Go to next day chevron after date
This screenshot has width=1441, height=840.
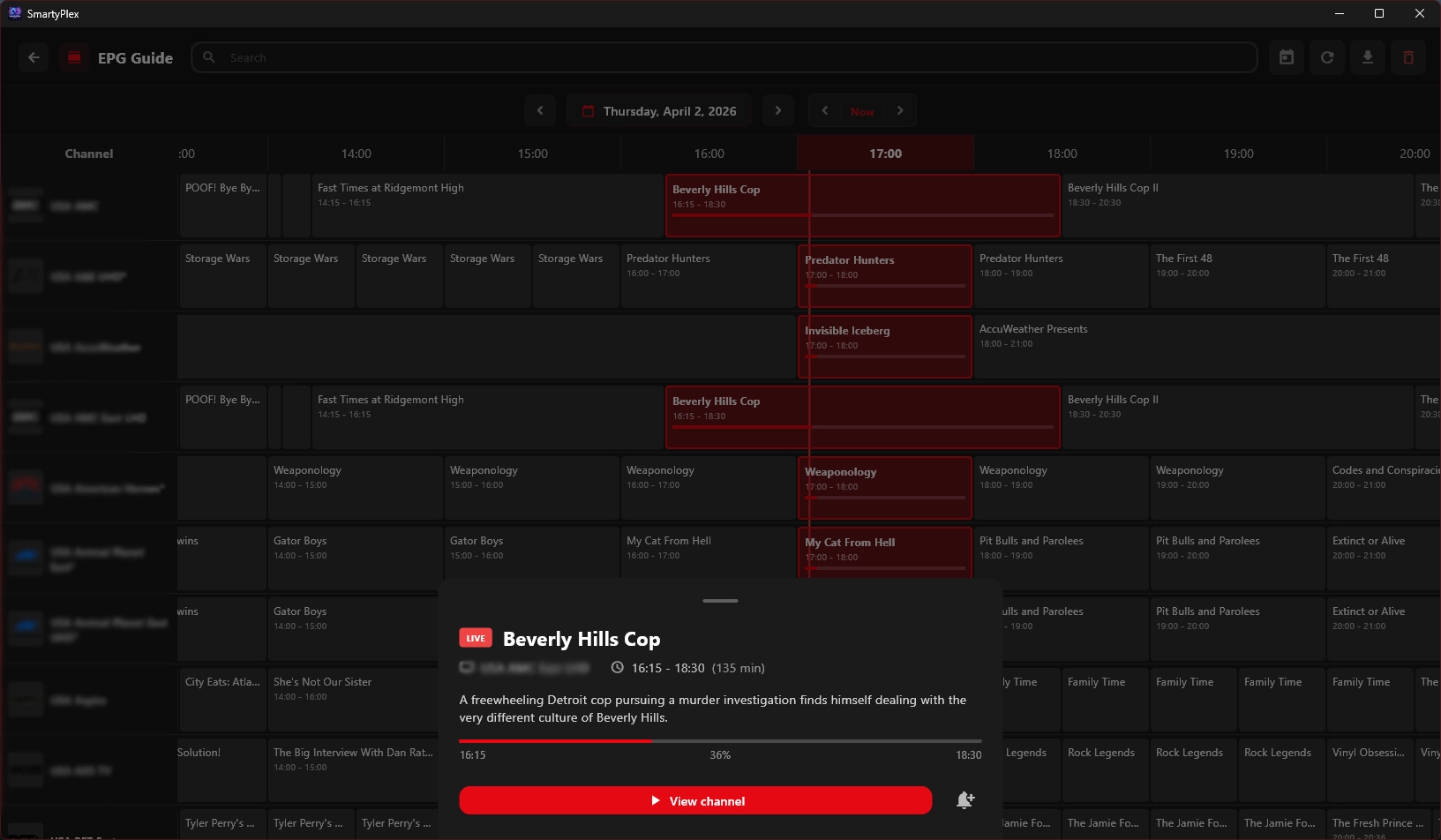777,110
